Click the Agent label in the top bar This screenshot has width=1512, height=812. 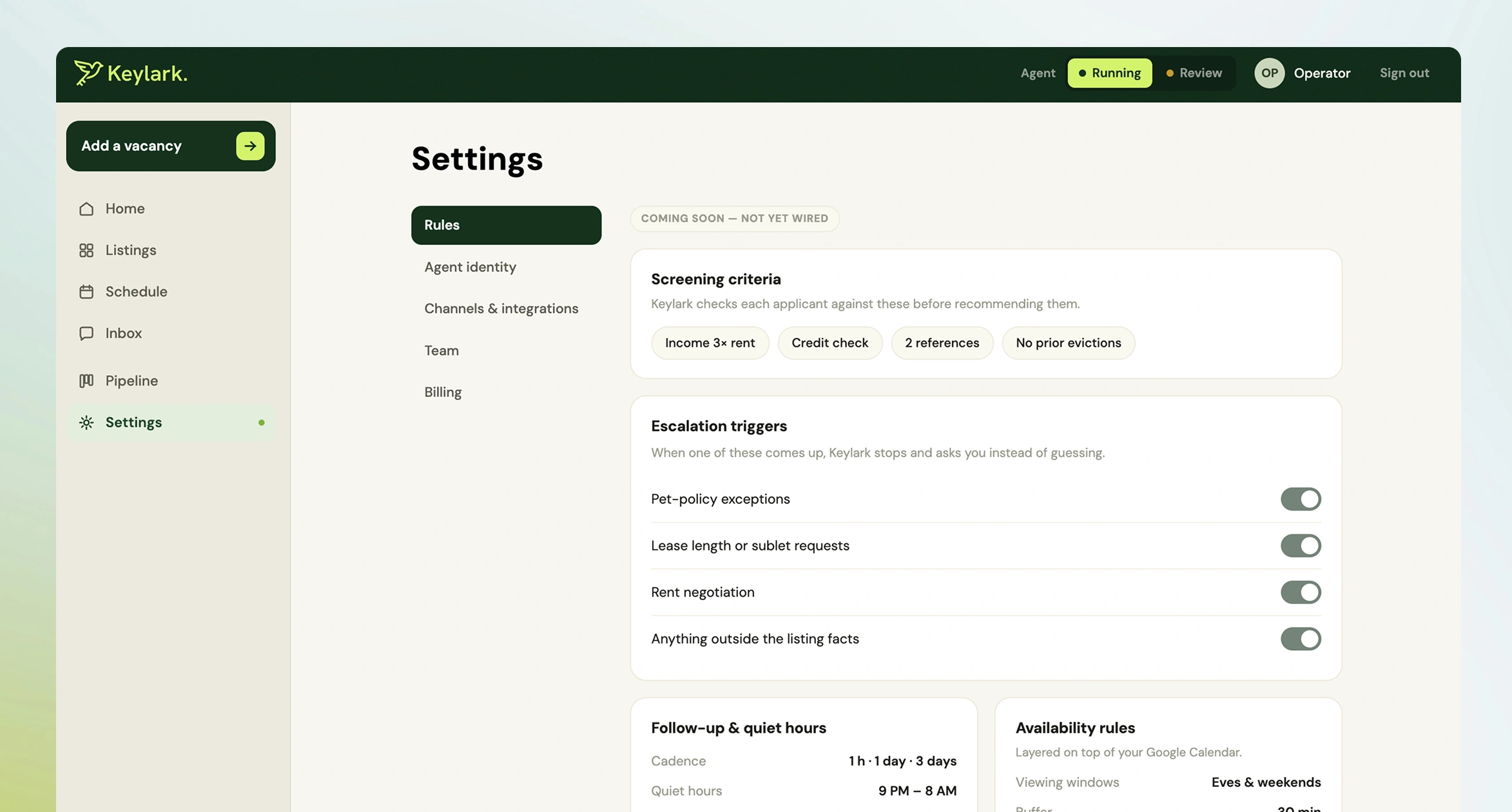coord(1038,73)
